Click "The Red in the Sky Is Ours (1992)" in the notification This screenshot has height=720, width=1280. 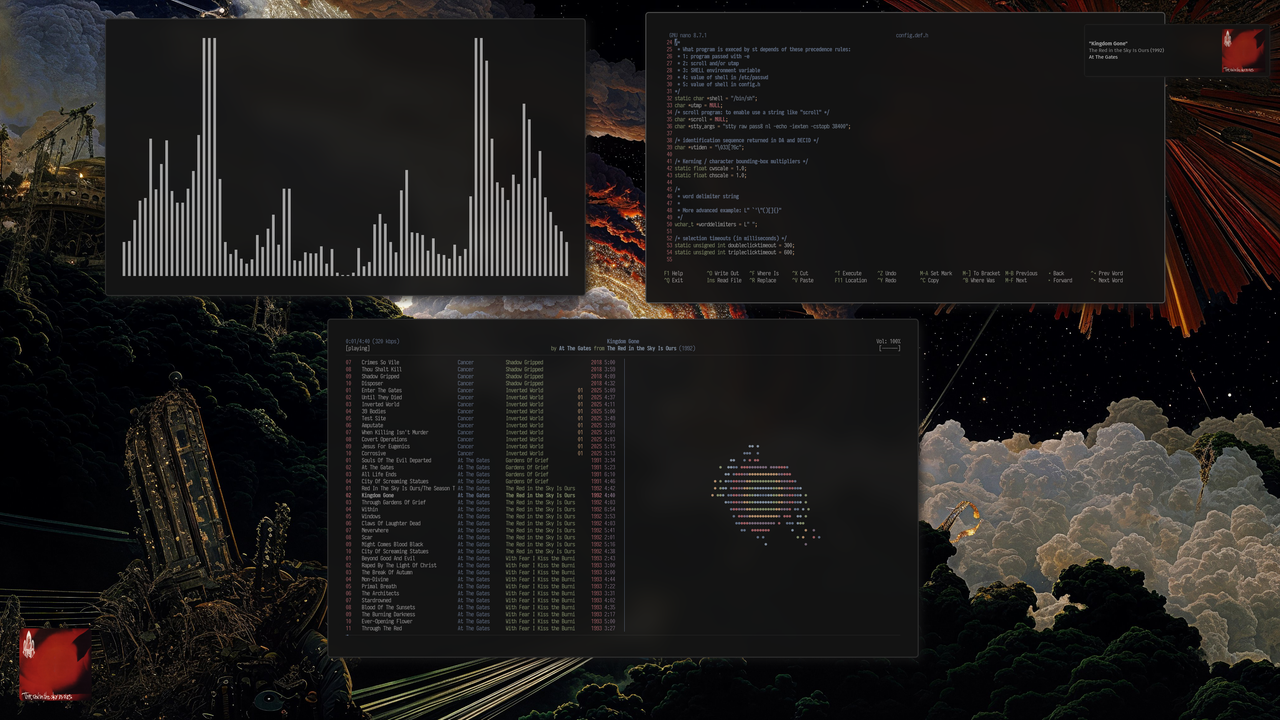click(1126, 50)
